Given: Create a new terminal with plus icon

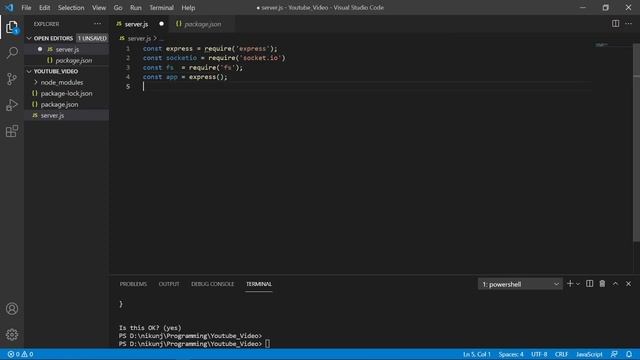Looking at the screenshot, I should (x=570, y=284).
